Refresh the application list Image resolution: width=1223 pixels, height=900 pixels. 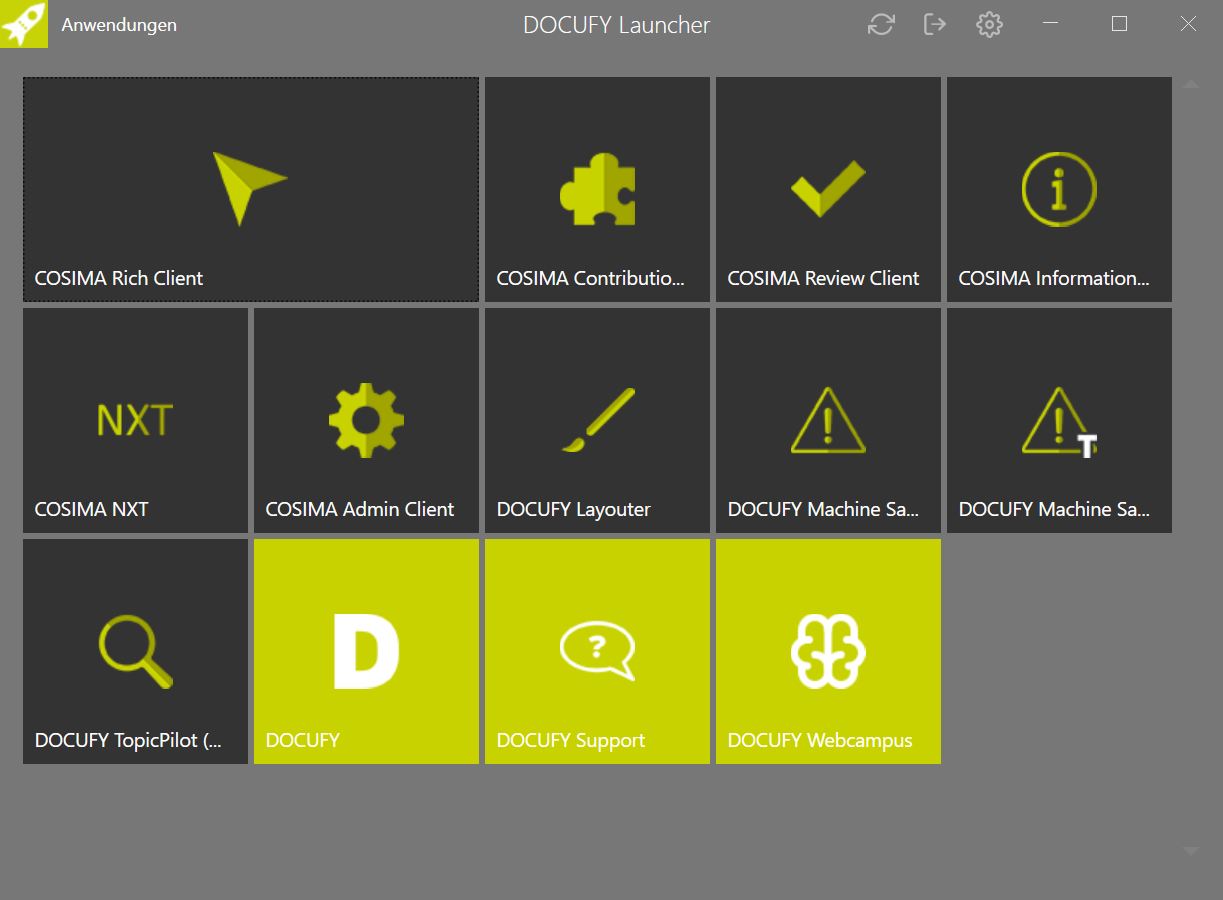tap(881, 24)
